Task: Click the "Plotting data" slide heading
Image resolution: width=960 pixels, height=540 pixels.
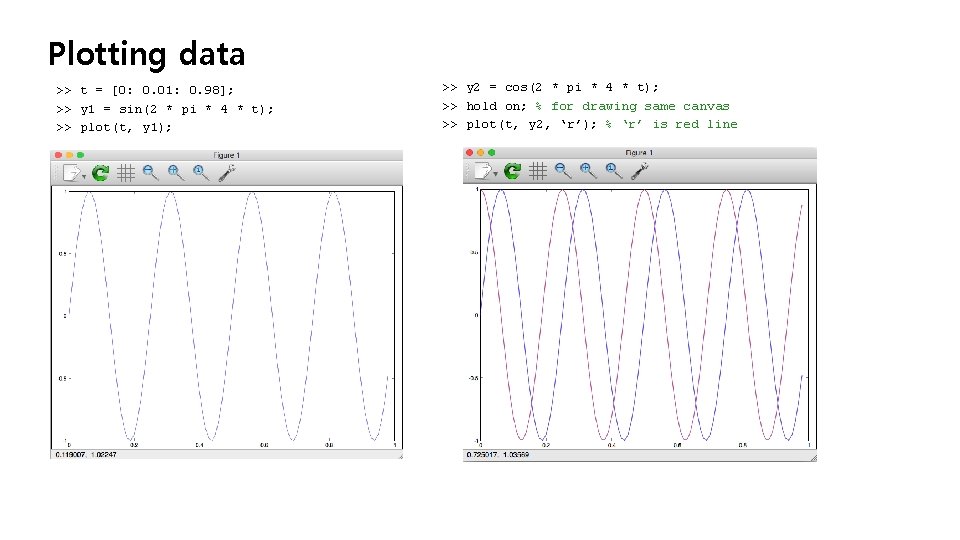Action: (147, 55)
